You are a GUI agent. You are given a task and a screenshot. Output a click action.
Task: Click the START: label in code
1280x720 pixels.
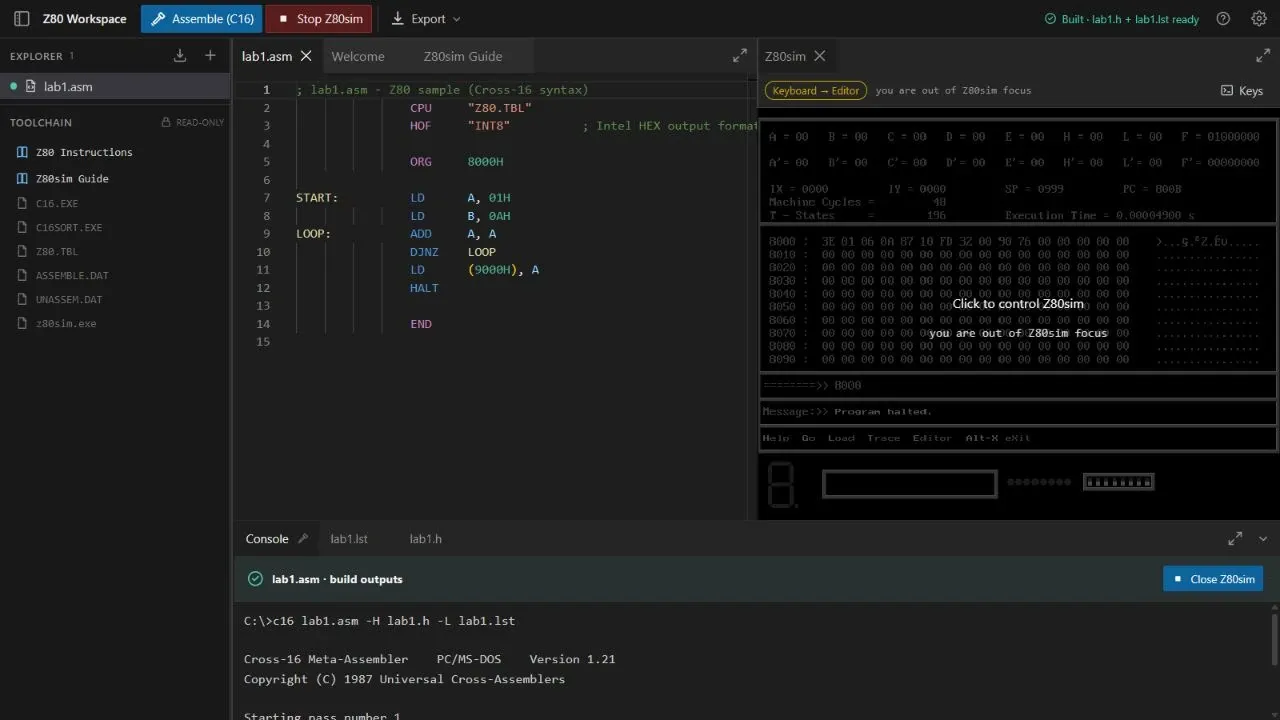pos(317,198)
